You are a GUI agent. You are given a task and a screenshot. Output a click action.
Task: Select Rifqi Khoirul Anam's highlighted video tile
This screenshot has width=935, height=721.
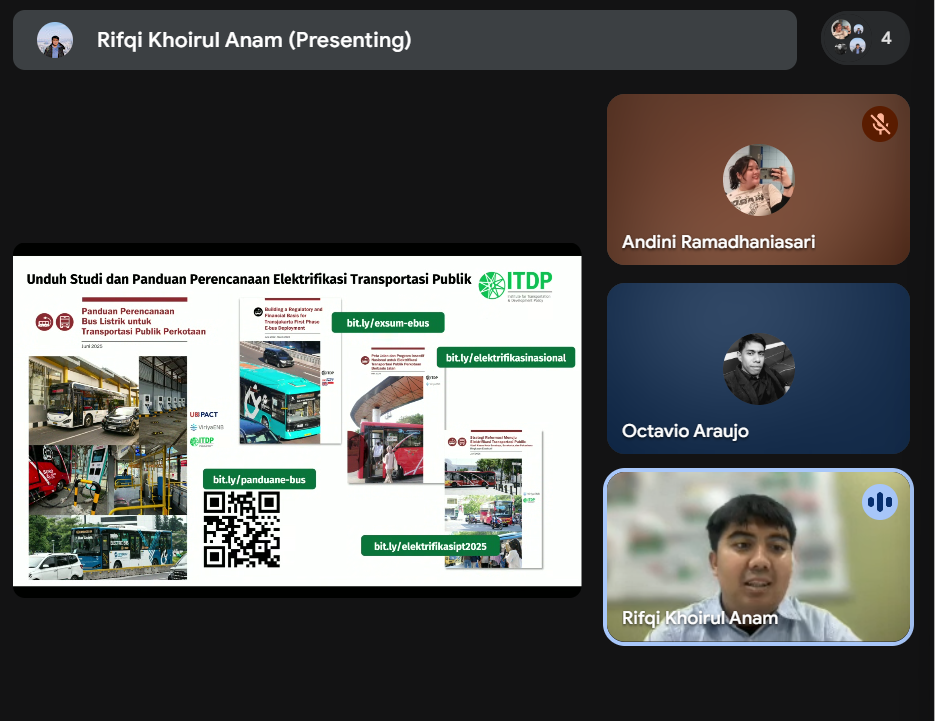click(757, 556)
